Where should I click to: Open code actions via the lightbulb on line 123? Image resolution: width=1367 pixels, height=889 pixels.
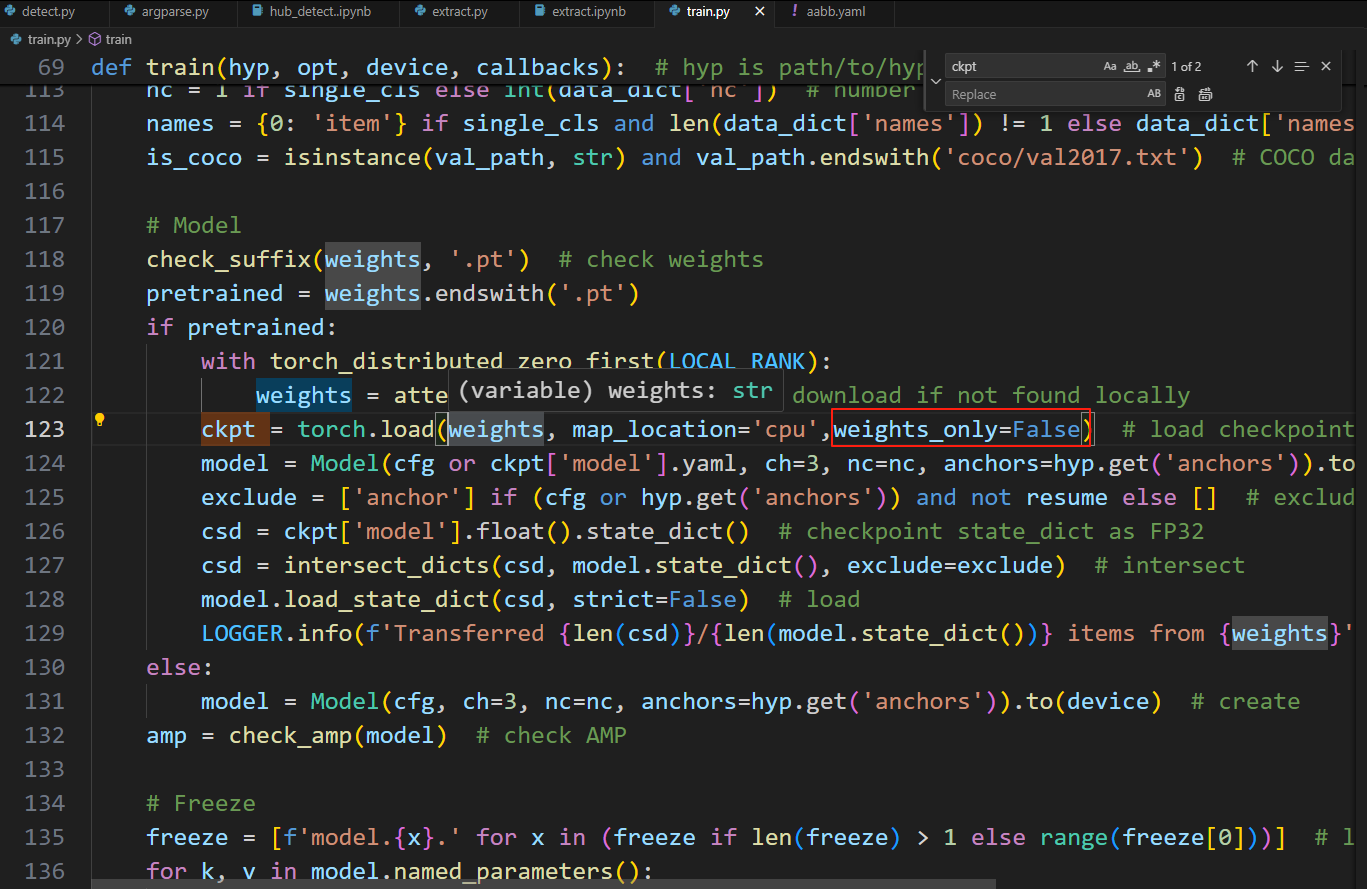(99, 419)
